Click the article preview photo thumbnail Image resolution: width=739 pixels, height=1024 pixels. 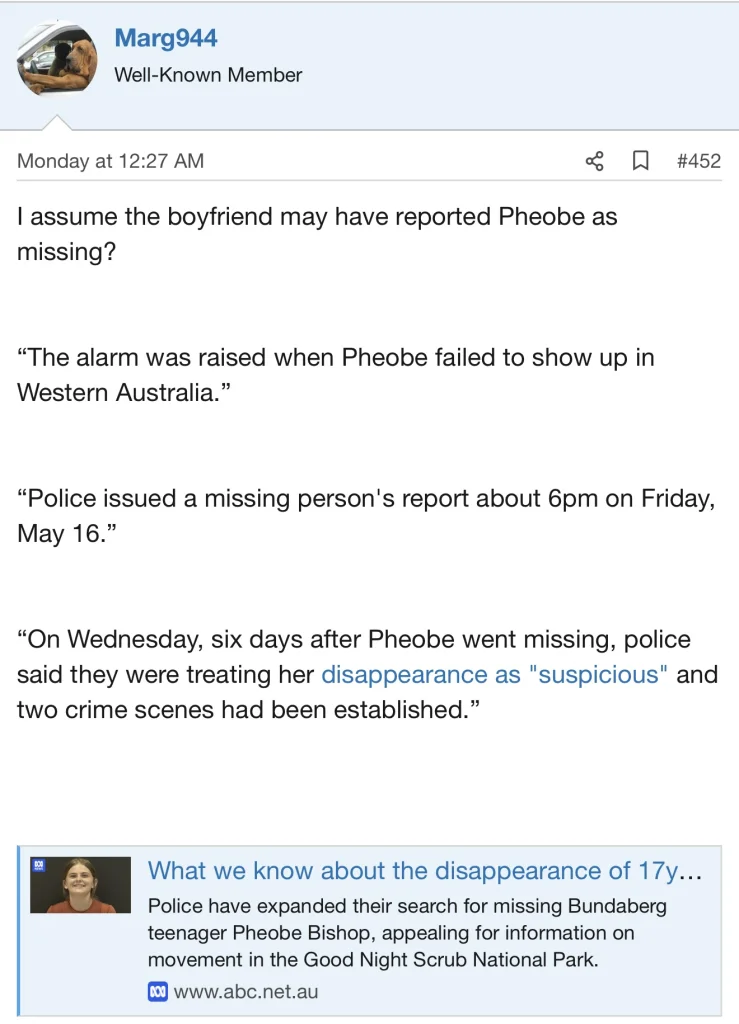point(80,885)
